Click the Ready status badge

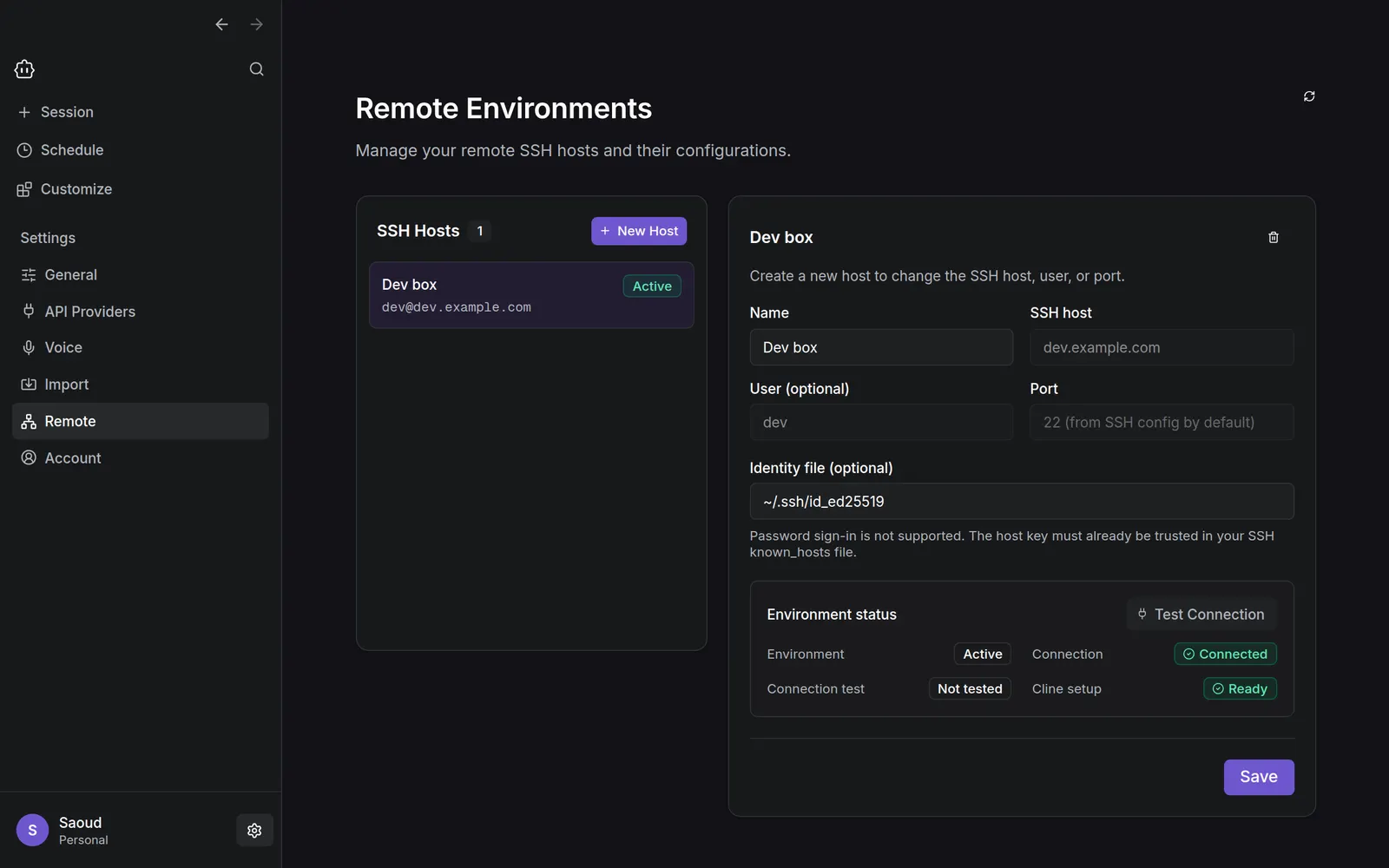point(1240,689)
